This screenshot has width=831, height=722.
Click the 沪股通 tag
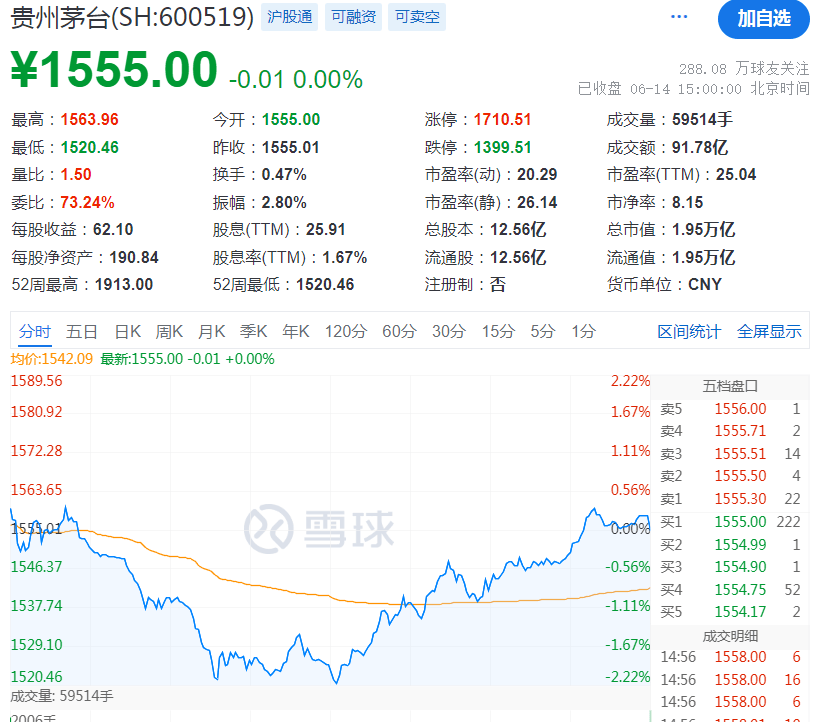pyautogui.click(x=290, y=17)
